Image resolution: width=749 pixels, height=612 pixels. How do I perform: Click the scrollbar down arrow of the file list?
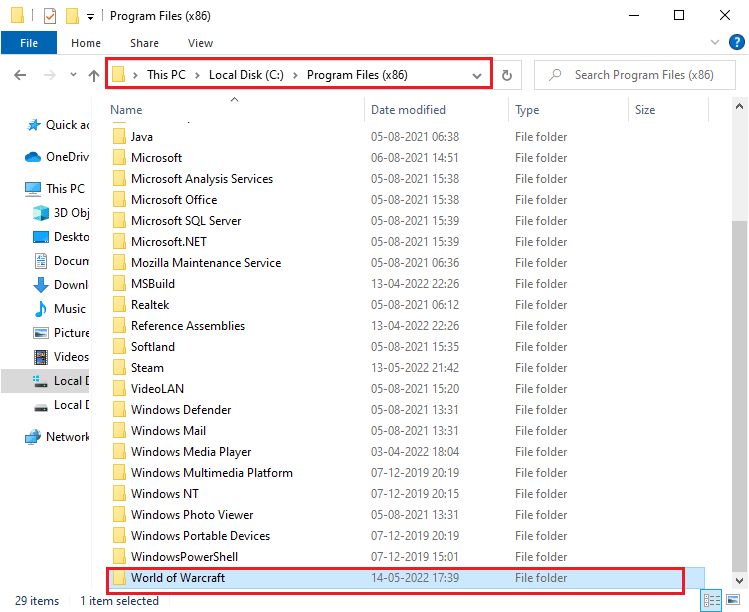click(739, 581)
